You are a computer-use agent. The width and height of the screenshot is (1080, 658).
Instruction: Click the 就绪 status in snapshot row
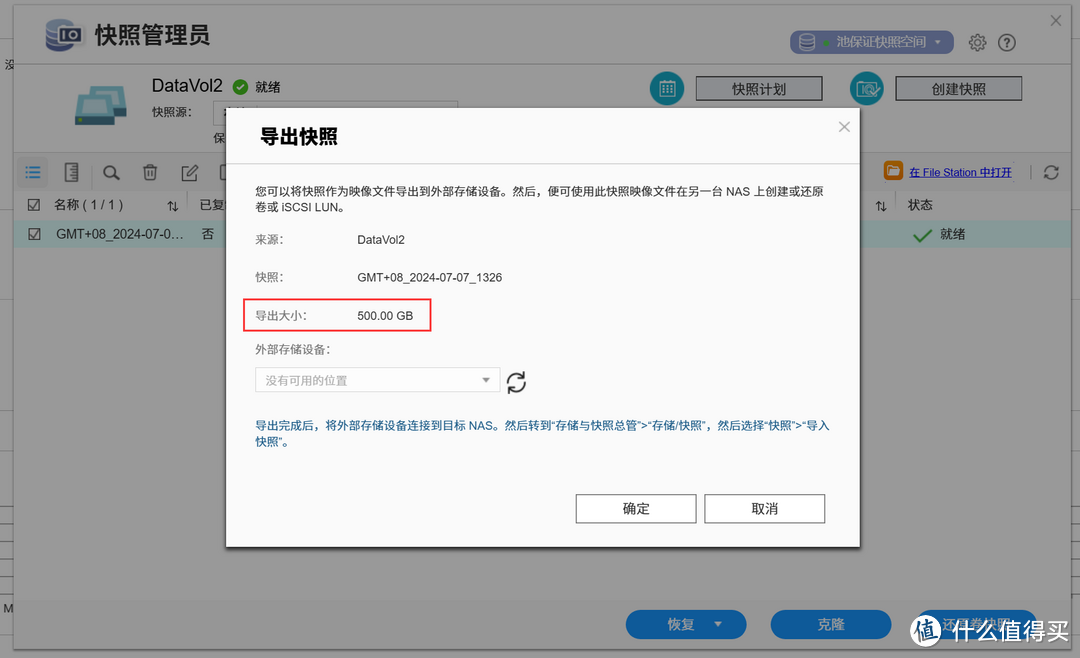tap(953, 234)
